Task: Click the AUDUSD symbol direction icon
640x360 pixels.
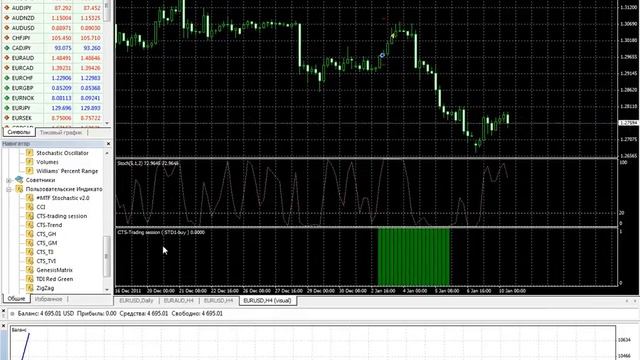Action: [x=6, y=28]
